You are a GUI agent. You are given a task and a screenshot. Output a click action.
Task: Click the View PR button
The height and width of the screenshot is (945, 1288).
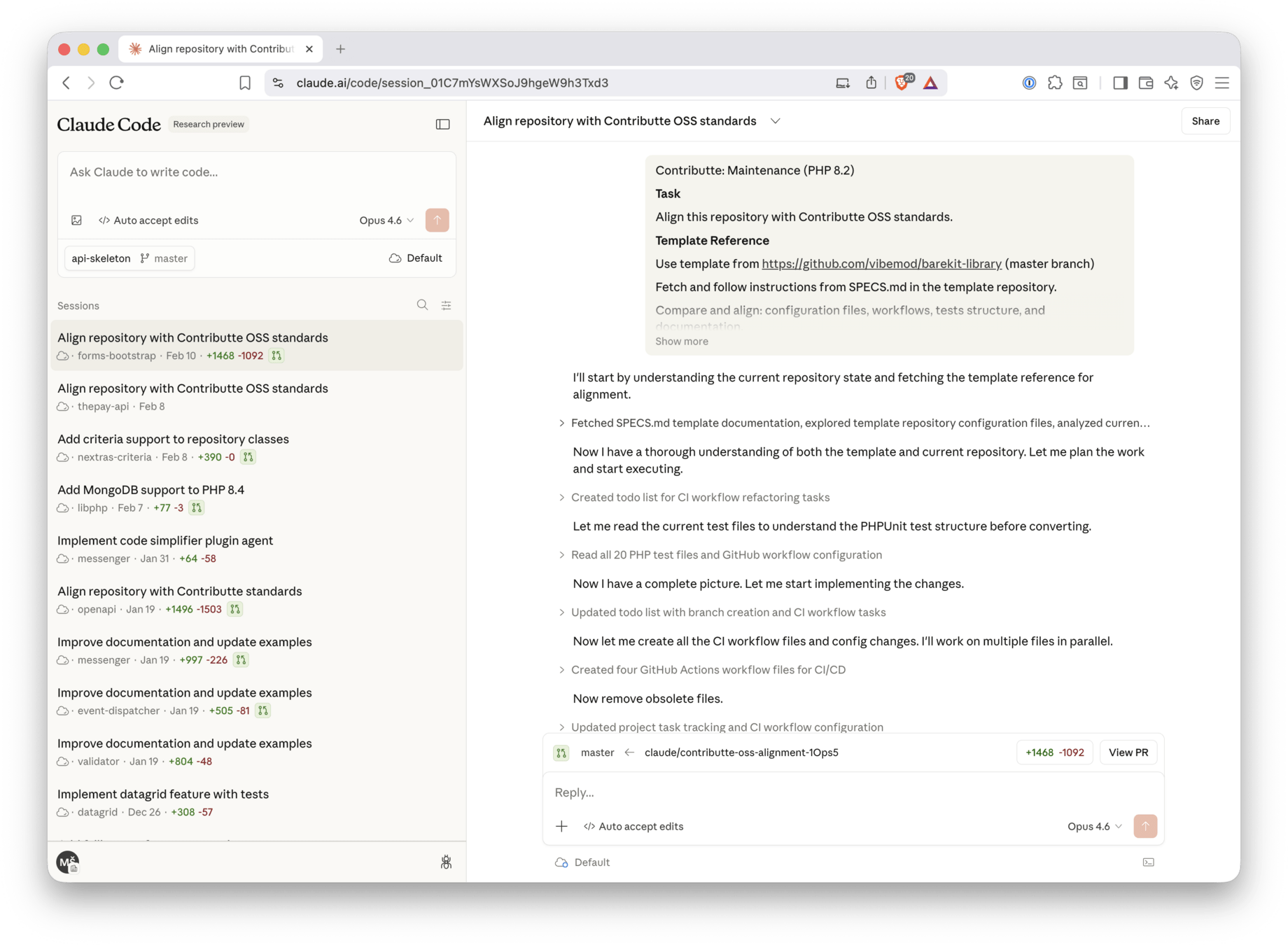pyautogui.click(x=1128, y=752)
